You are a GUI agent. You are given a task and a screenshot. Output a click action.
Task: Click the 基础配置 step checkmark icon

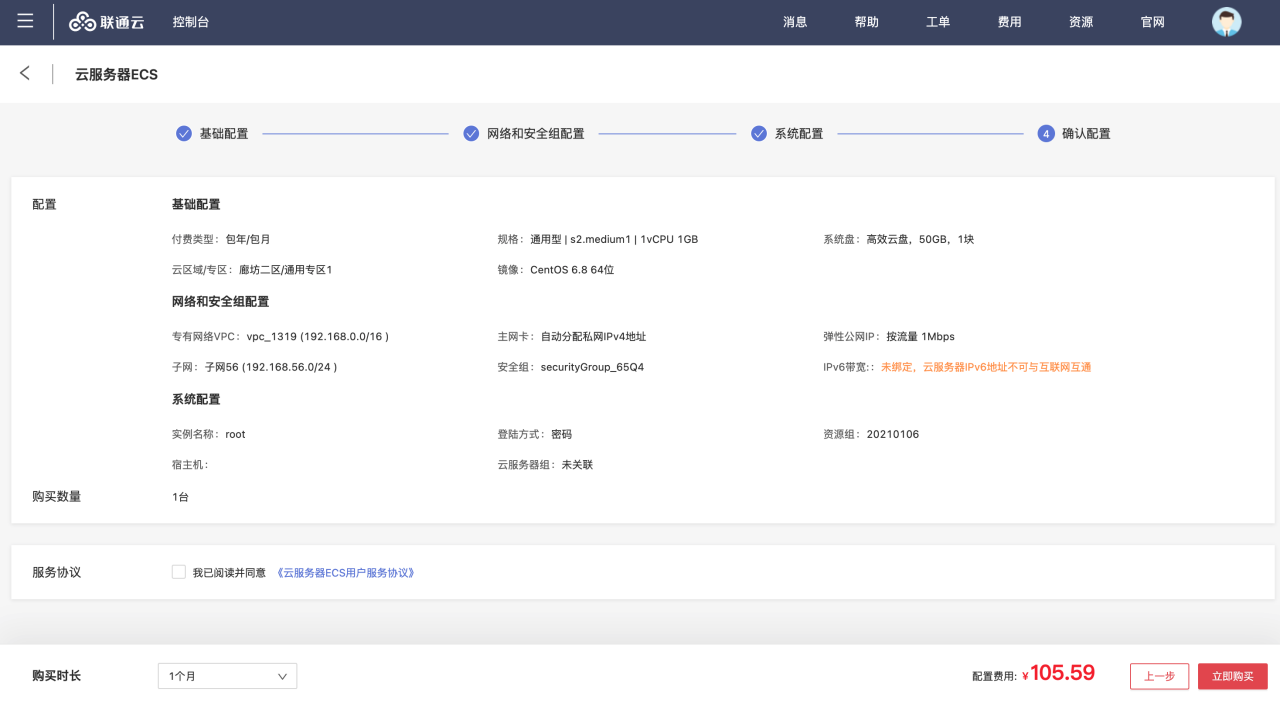coord(184,133)
